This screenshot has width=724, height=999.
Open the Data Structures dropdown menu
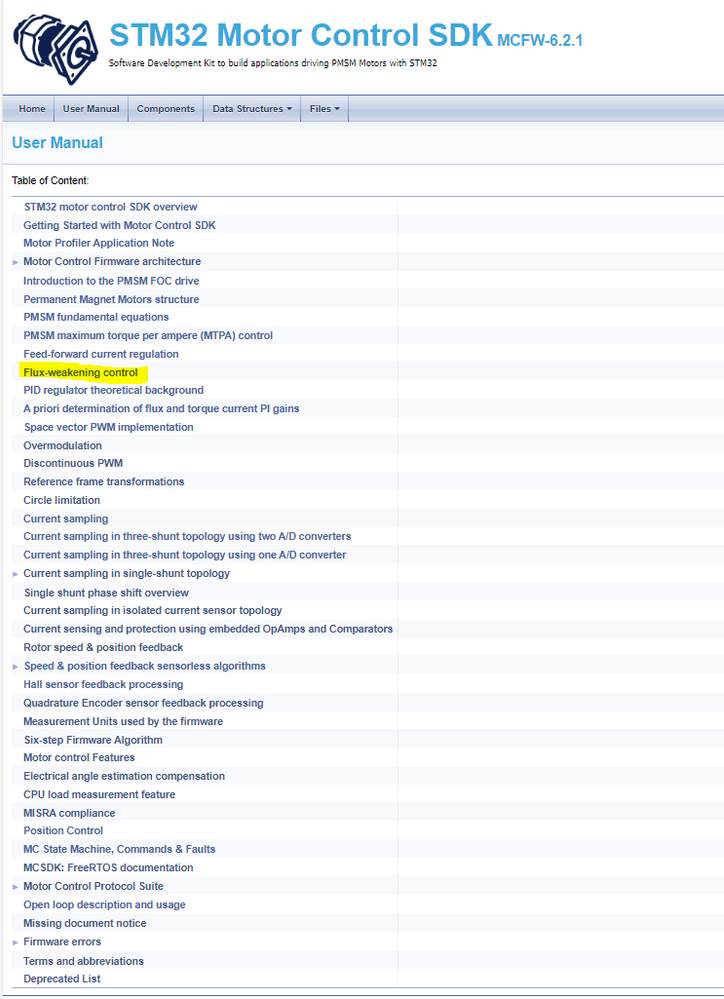click(x=252, y=109)
